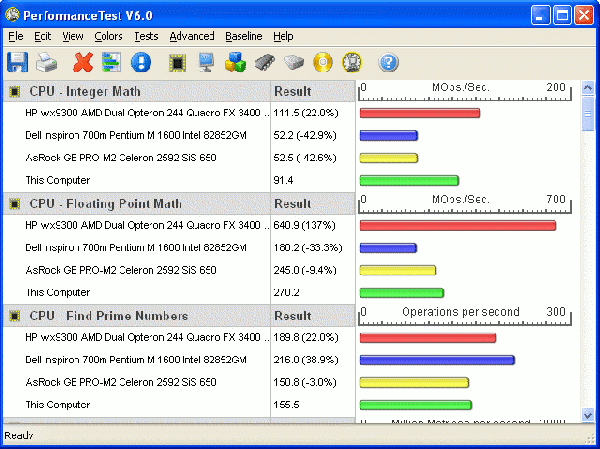Select HP wx9300 row under Floating Point Math
Image resolution: width=600 pixels, height=449 pixels.
pos(179,225)
